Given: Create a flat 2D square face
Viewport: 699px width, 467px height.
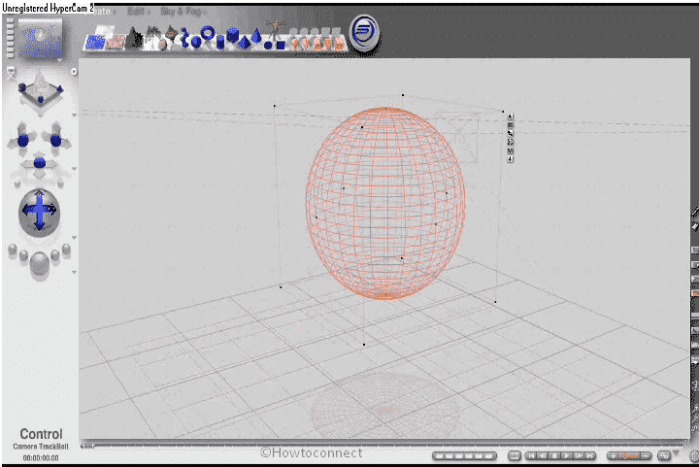Looking at the screenshot, I should [x=281, y=45].
